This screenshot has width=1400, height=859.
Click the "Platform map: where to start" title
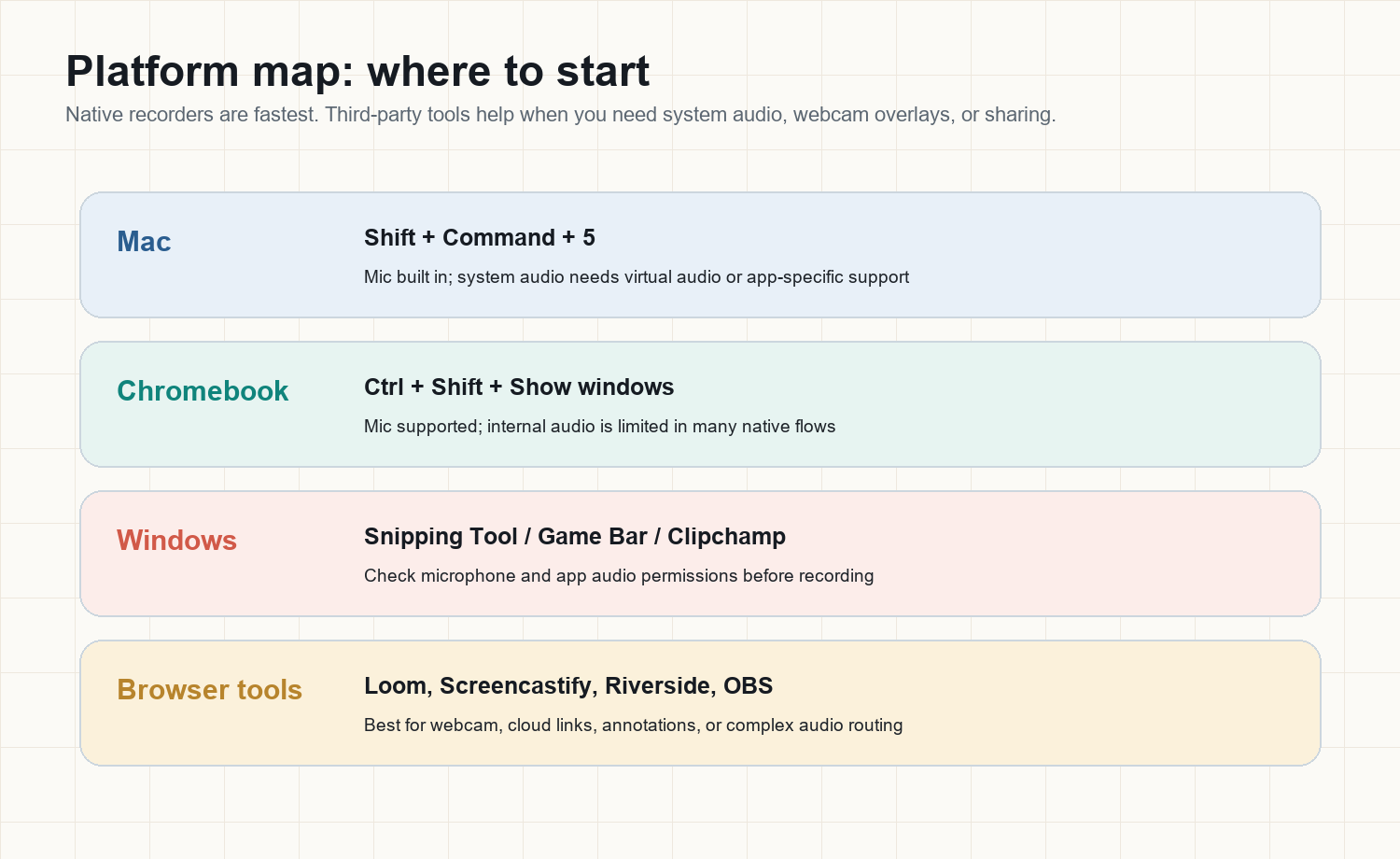pyautogui.click(x=357, y=72)
